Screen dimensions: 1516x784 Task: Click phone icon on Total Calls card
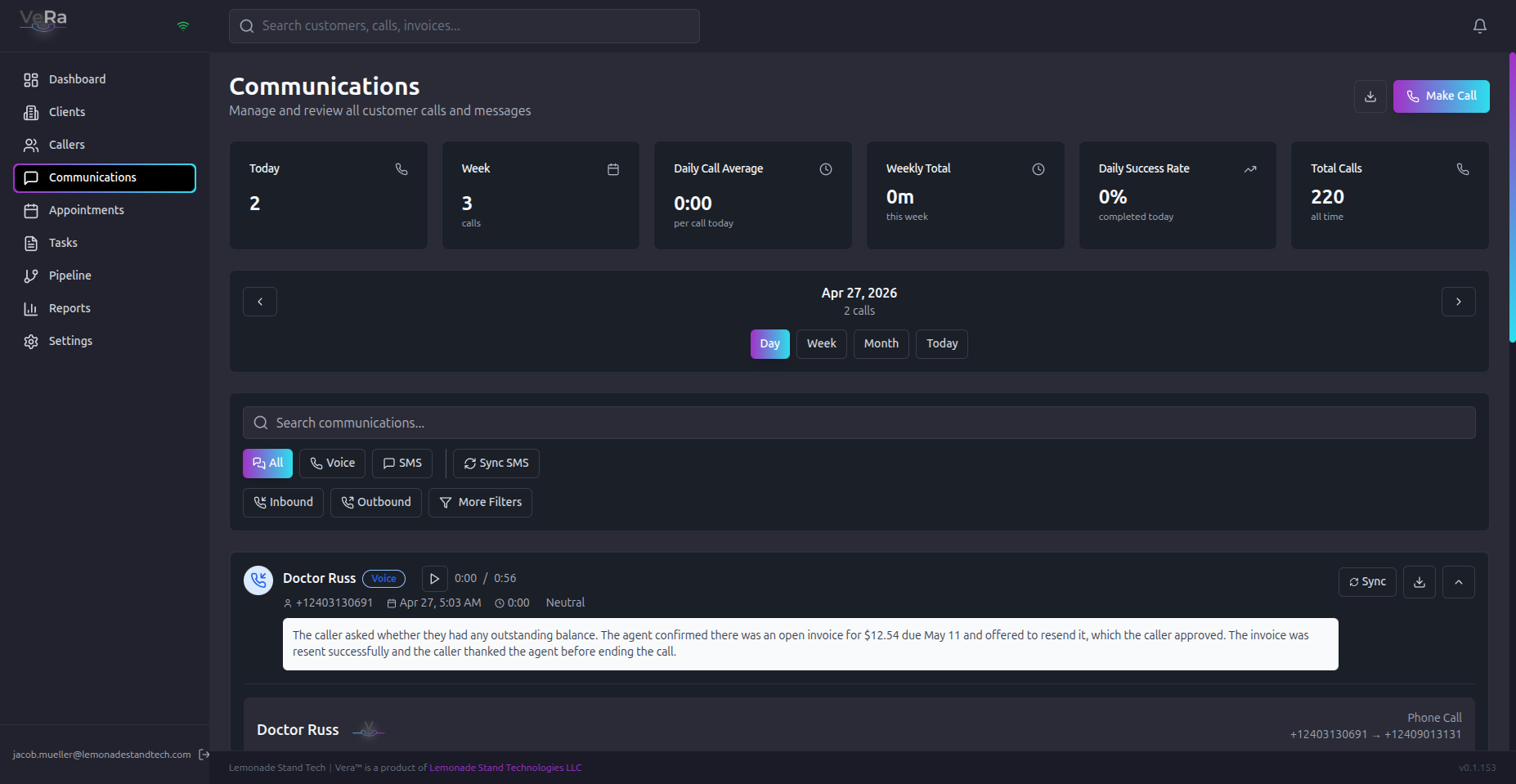click(1463, 169)
